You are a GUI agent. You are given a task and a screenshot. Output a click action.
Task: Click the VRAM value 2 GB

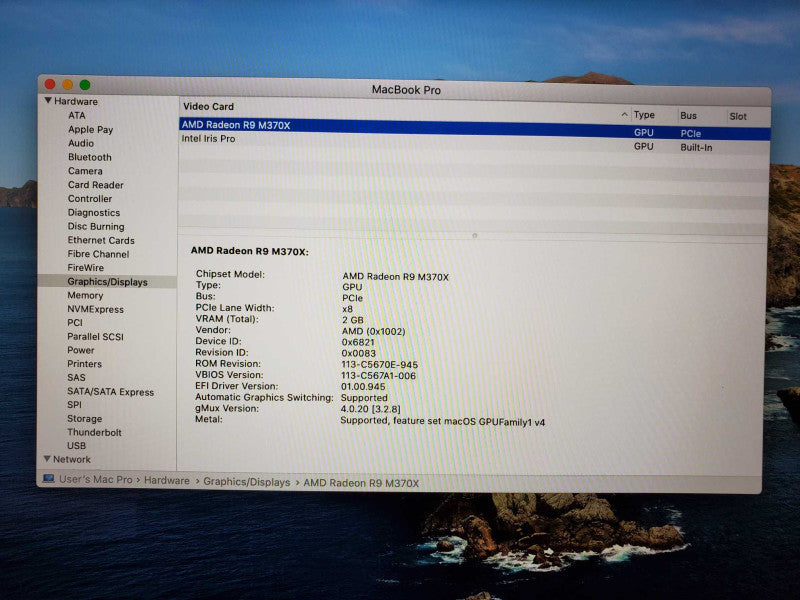[x=353, y=320]
